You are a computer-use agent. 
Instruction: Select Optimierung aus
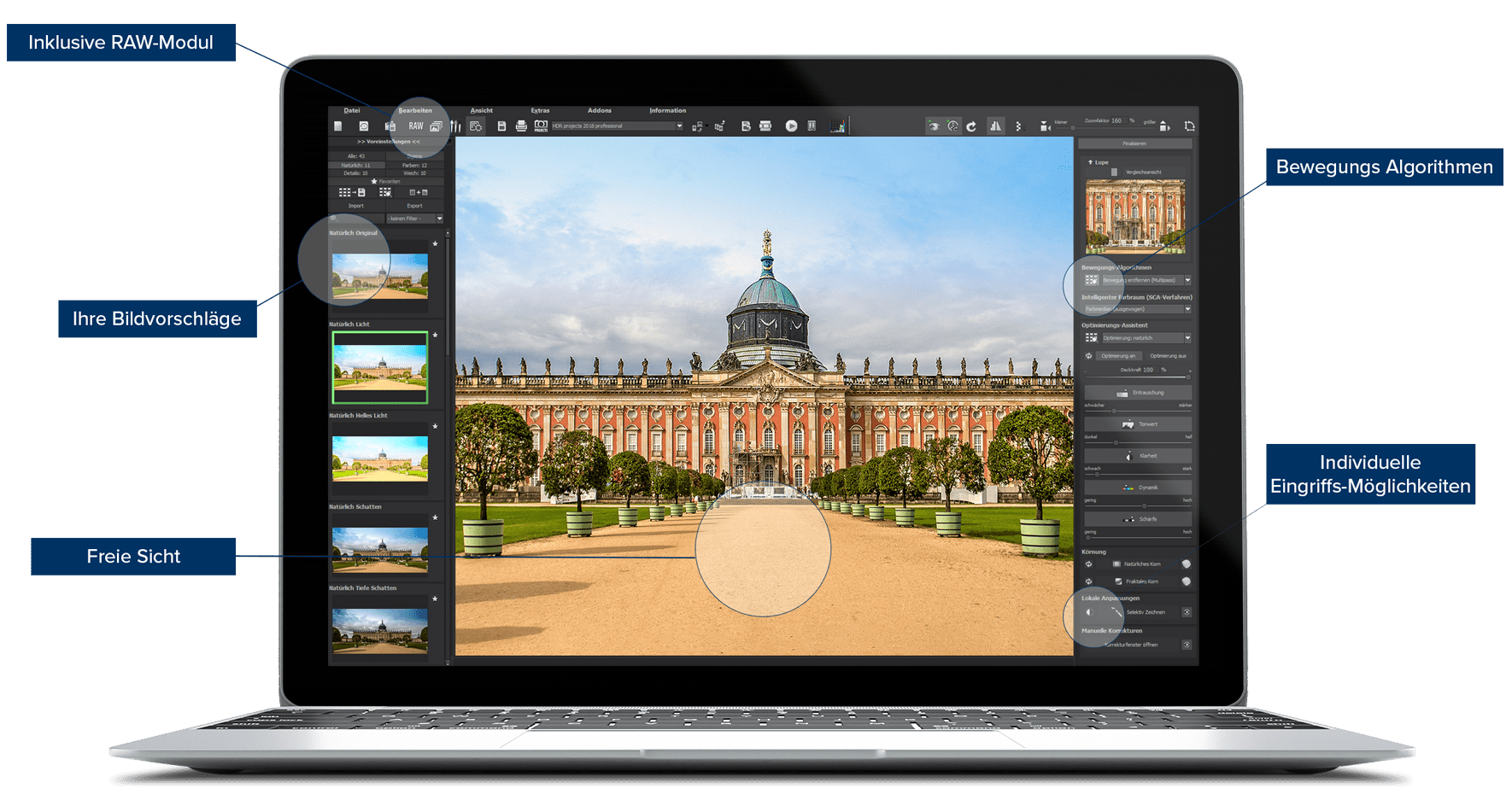click(1169, 356)
